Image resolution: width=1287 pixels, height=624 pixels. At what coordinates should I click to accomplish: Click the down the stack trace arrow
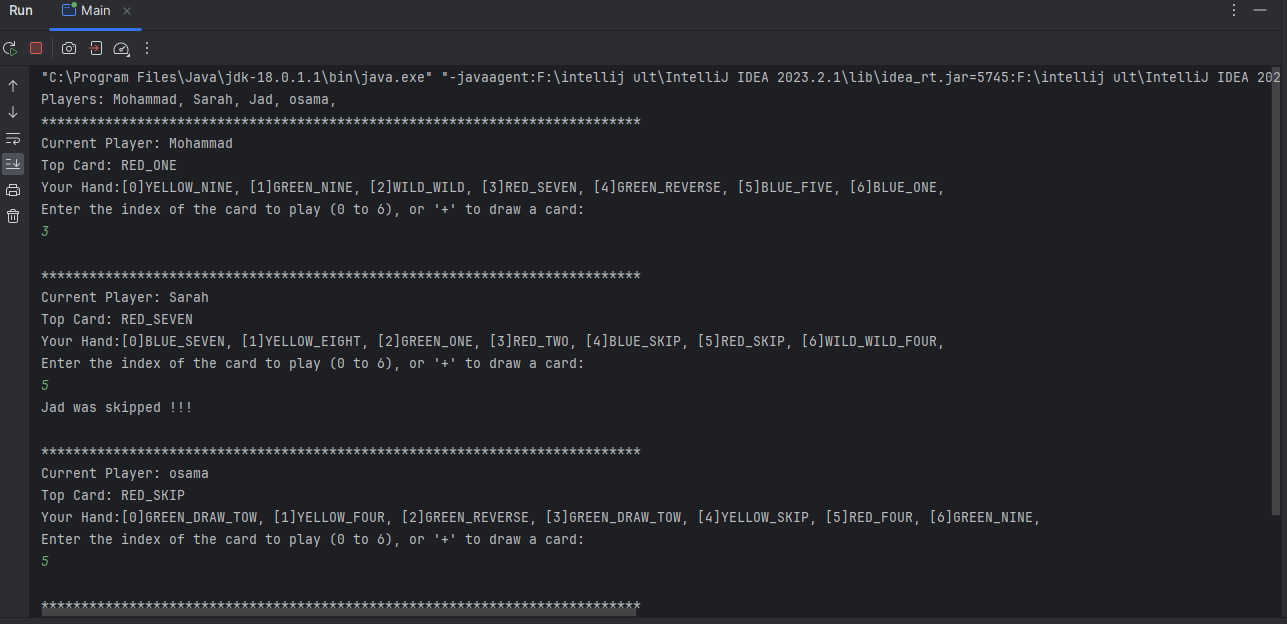[x=13, y=112]
